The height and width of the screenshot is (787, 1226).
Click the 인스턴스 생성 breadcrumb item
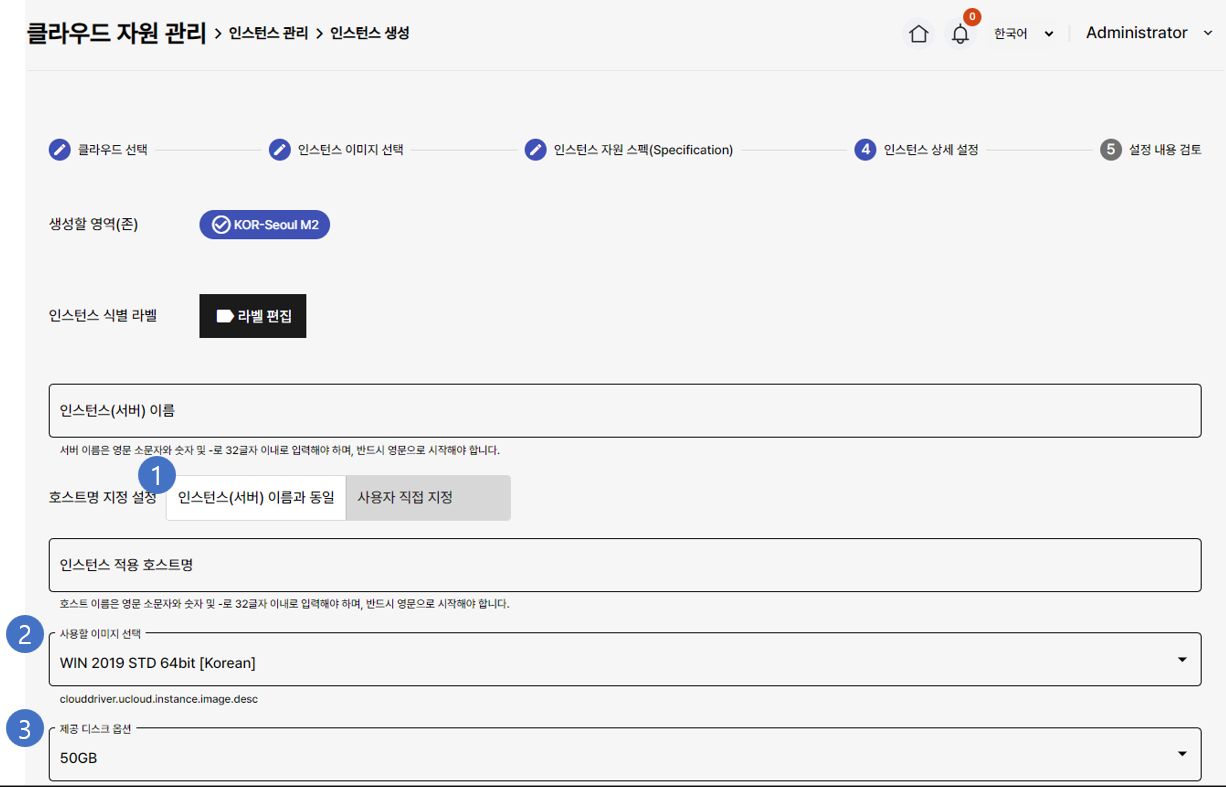click(x=369, y=34)
